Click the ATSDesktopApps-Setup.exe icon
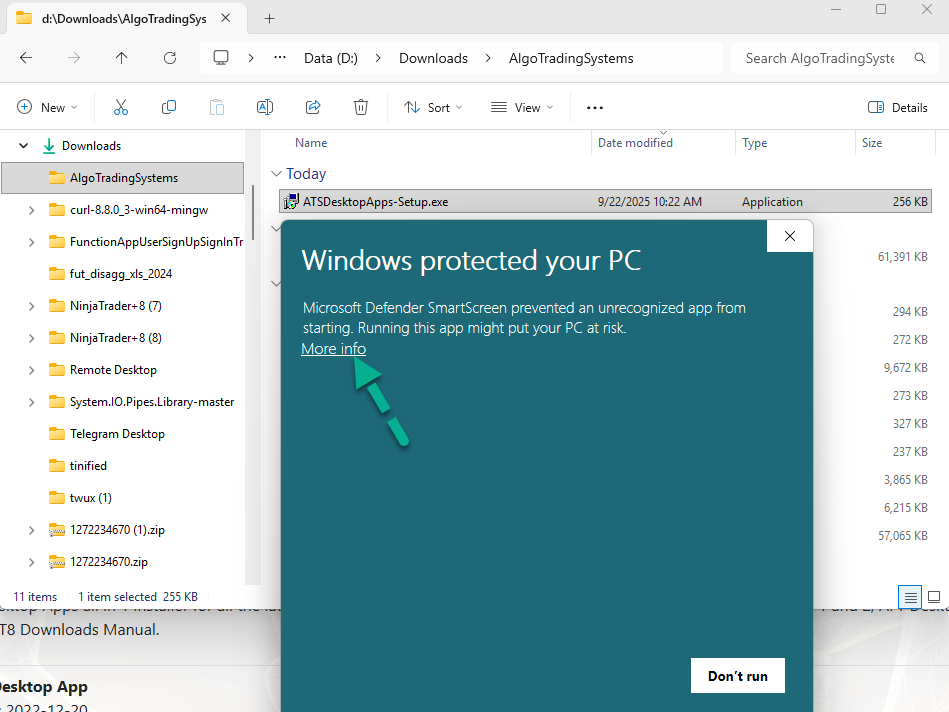 (291, 202)
